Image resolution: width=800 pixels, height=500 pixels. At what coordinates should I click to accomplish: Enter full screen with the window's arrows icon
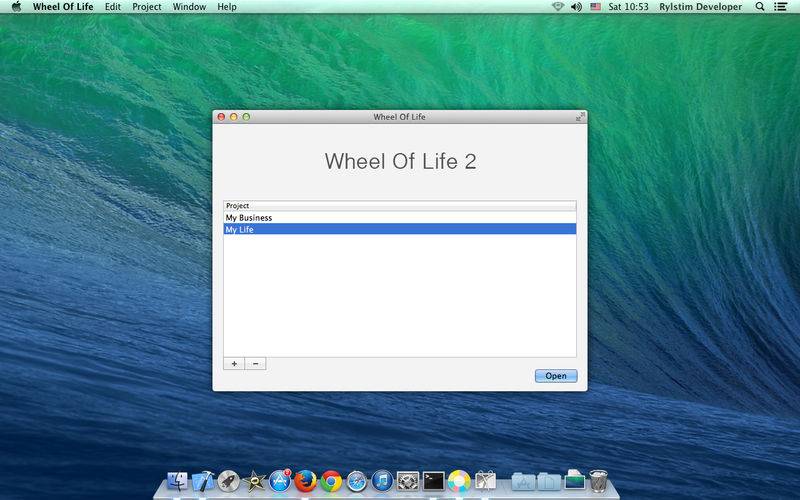580,117
